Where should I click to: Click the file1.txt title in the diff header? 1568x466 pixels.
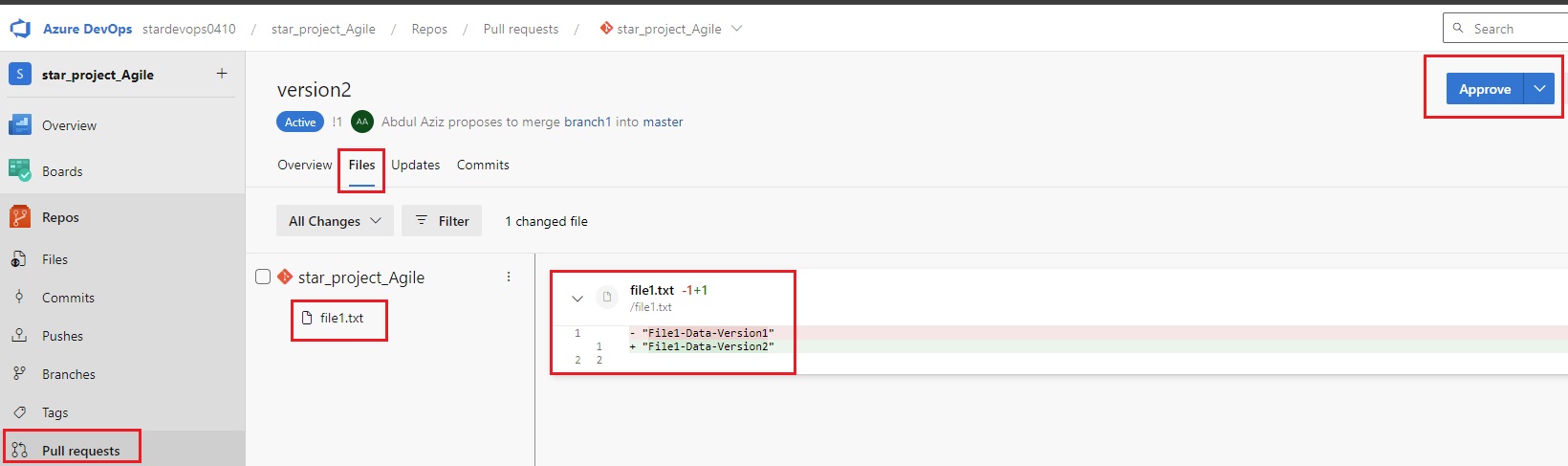652,290
